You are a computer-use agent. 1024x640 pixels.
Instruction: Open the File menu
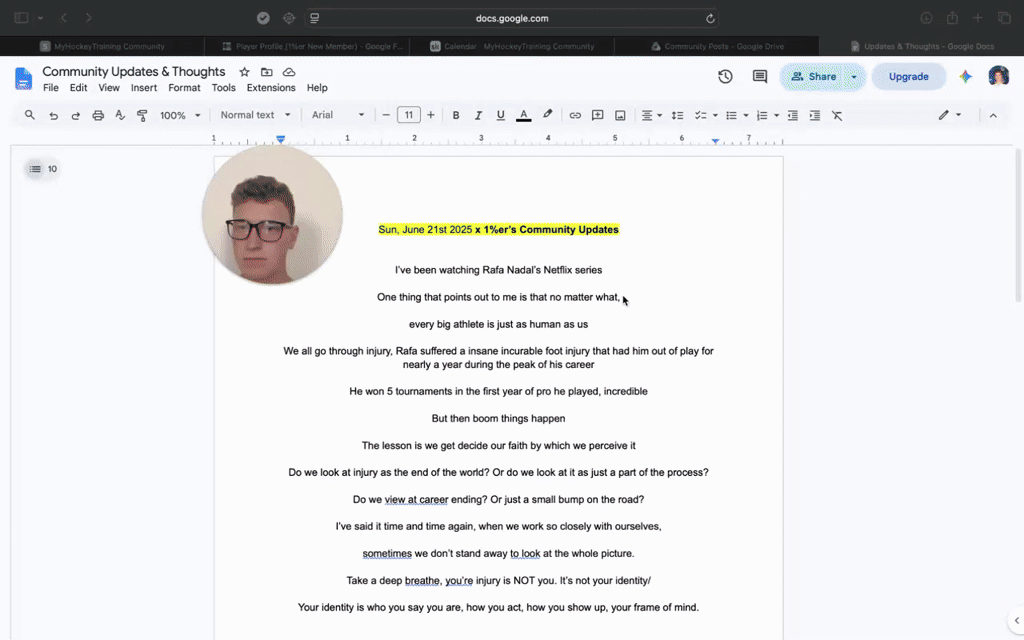click(x=51, y=88)
